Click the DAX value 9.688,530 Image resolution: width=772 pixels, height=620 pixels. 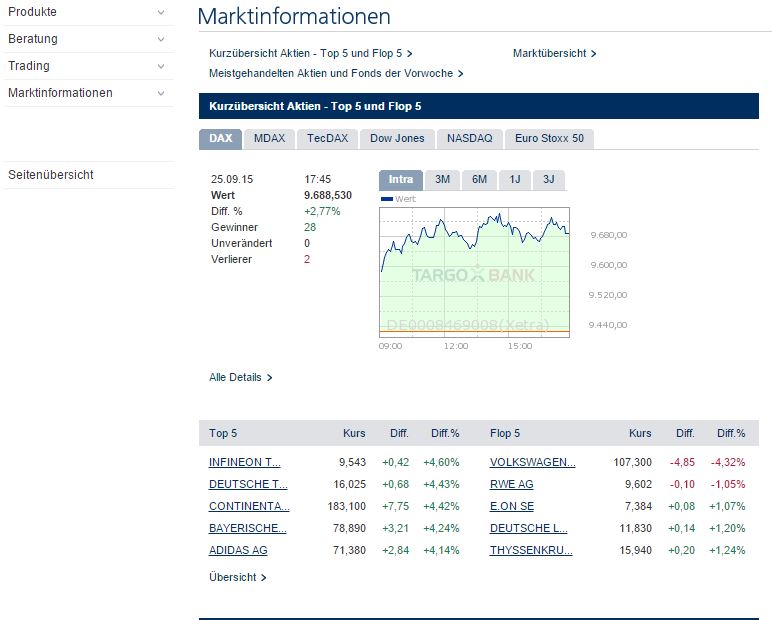pyautogui.click(x=328, y=196)
